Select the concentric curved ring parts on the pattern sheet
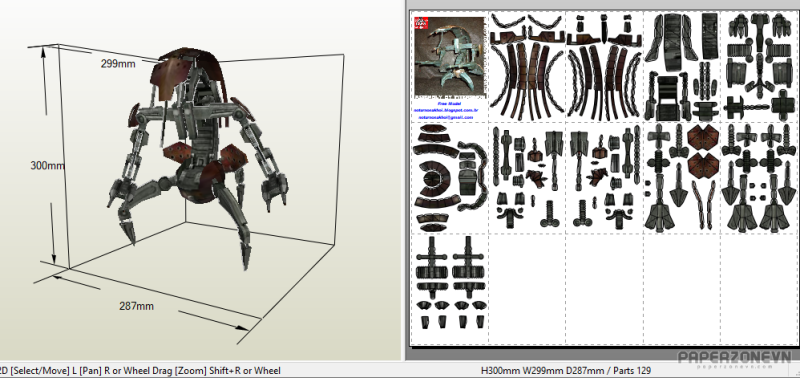Image resolution: width=800 pixels, height=378 pixels. 432,178
